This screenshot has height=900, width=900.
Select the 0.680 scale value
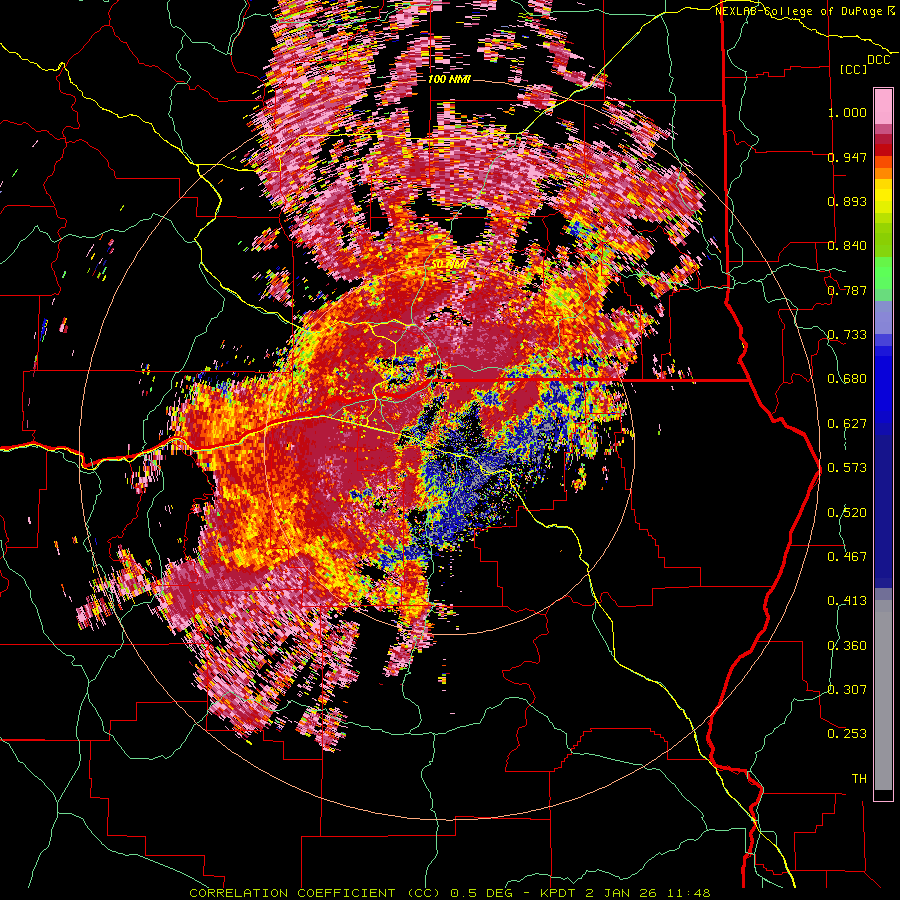point(847,379)
